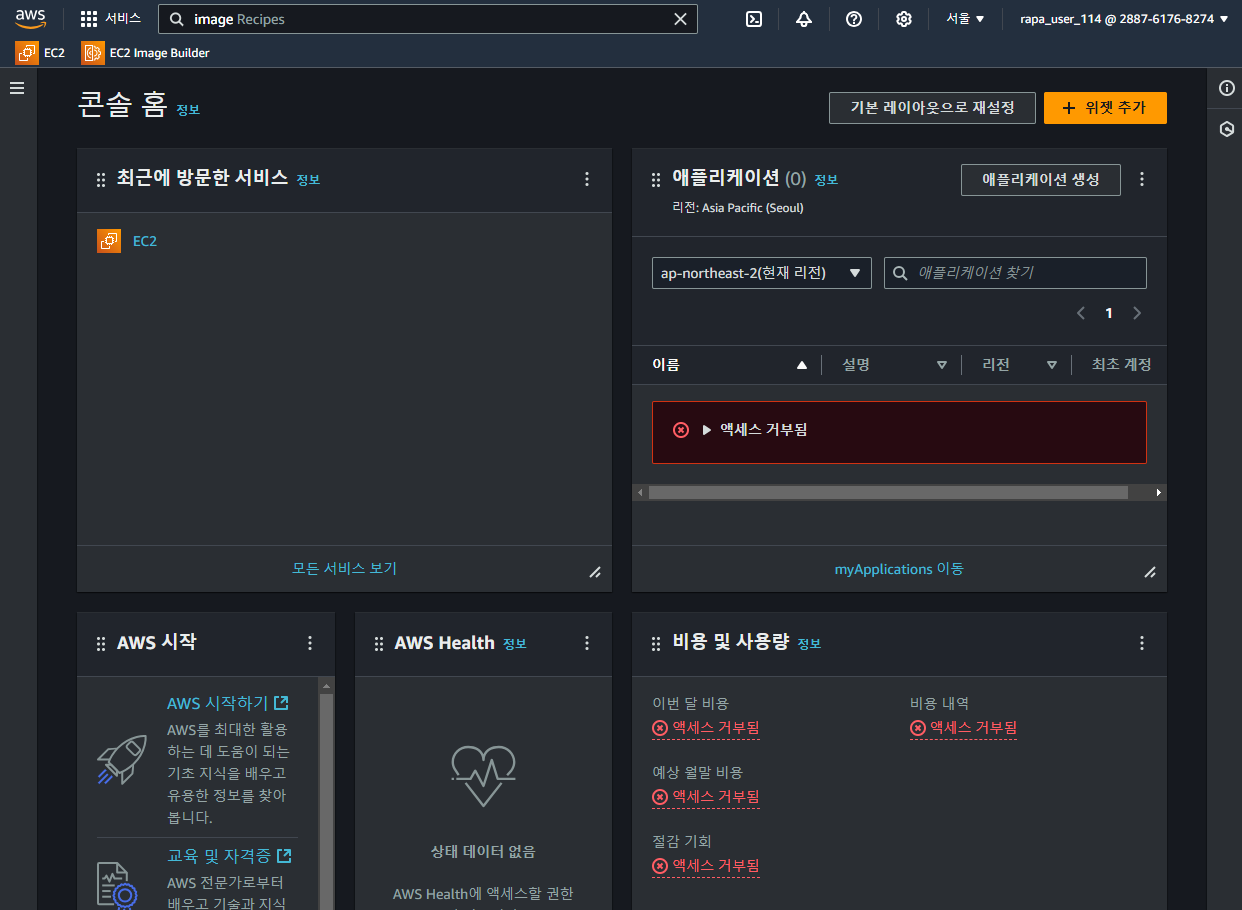The image size is (1242, 910).
Task: Click Access denied under Savings opportunities
Action: pos(706,866)
